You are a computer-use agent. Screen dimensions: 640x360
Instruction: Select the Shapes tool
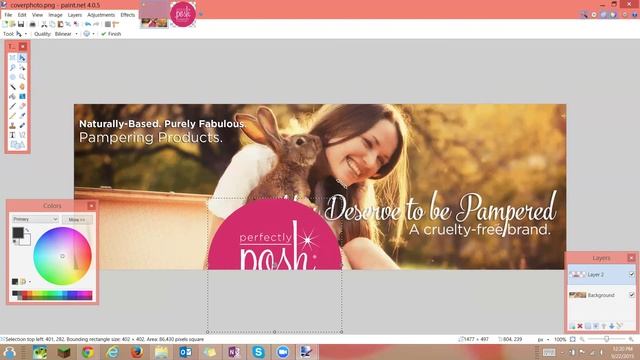click(17, 144)
